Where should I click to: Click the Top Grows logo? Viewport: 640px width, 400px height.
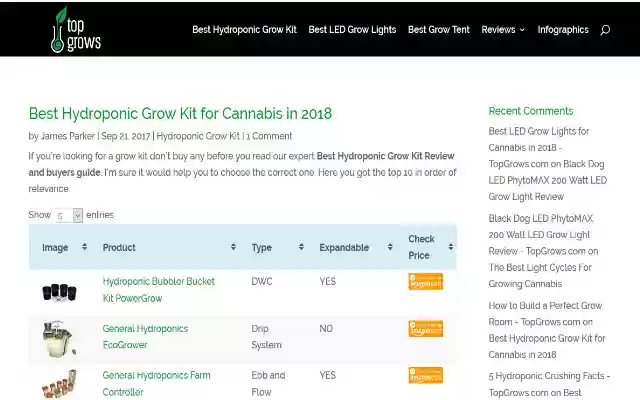[77, 30]
